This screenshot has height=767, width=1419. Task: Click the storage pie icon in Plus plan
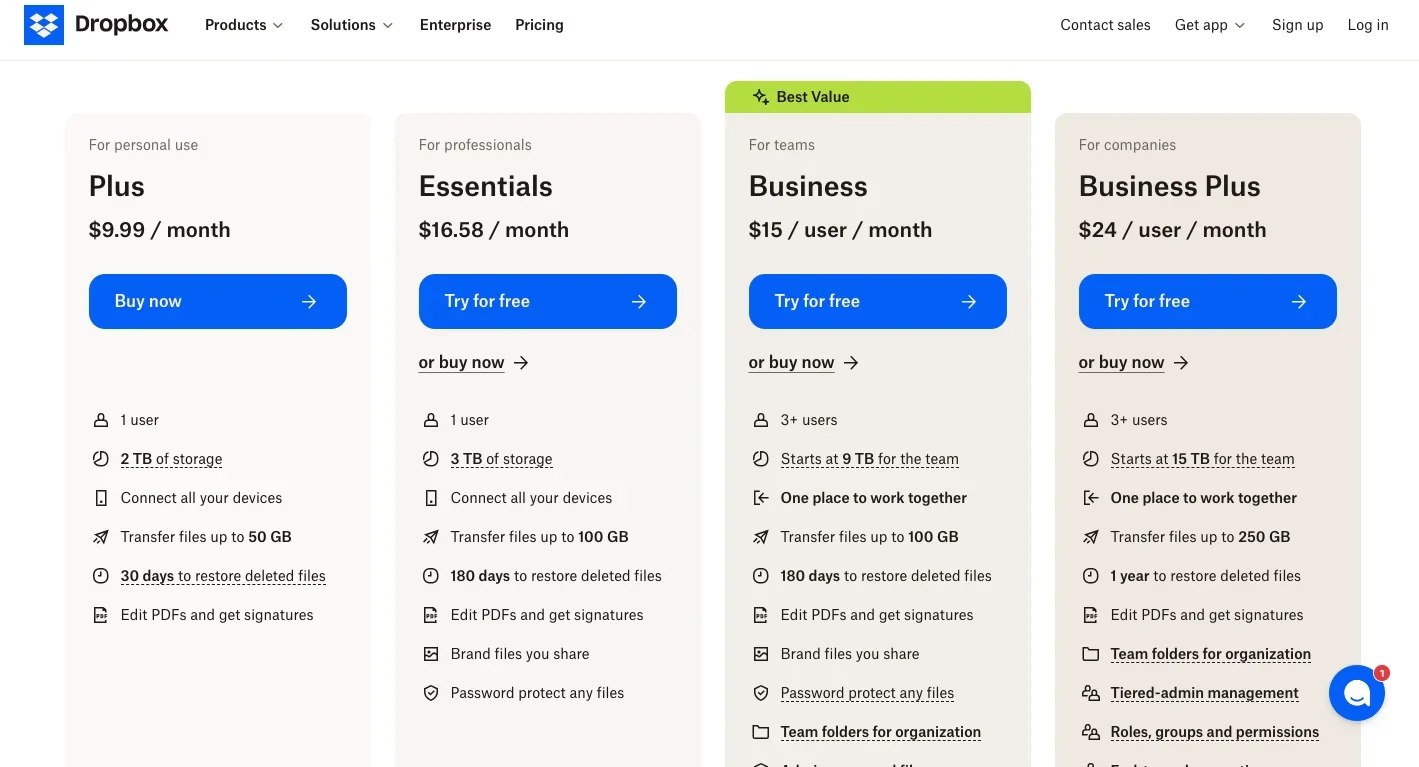[x=100, y=459]
